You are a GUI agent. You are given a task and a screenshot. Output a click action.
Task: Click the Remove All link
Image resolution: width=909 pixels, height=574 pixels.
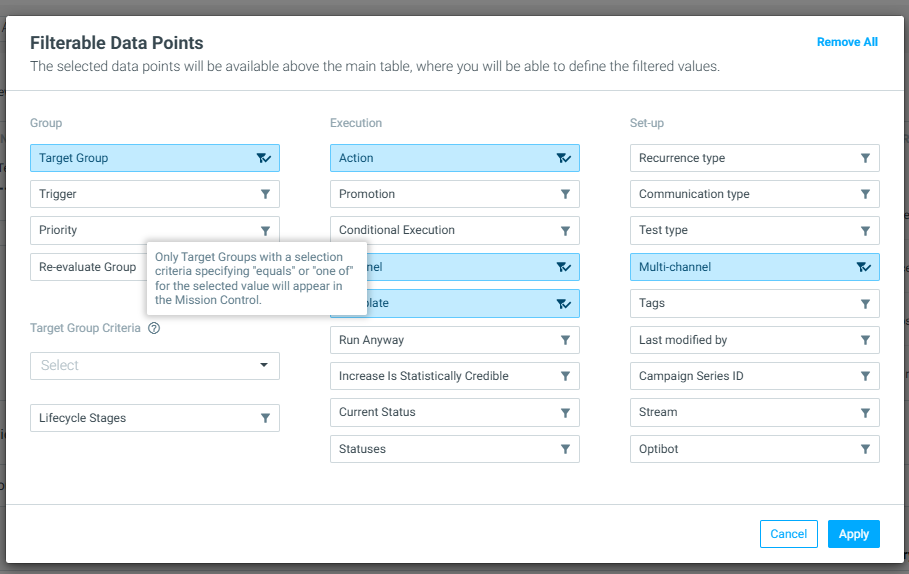(847, 42)
